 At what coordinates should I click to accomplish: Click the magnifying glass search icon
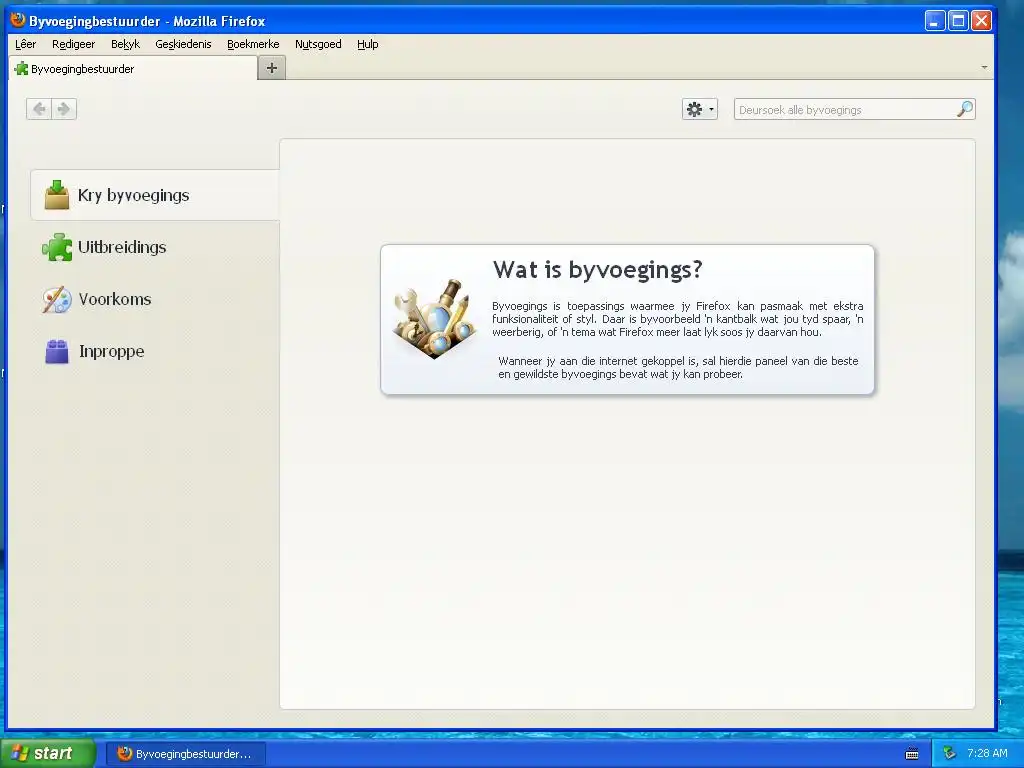965,109
